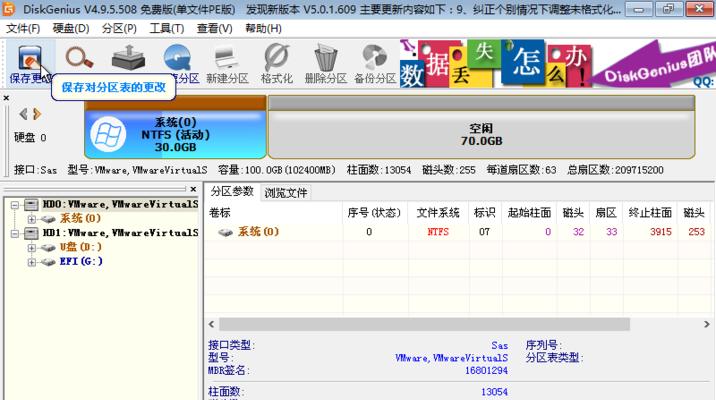The image size is (716, 400).
Task: Open the 查看(V) menu
Action: 214,28
